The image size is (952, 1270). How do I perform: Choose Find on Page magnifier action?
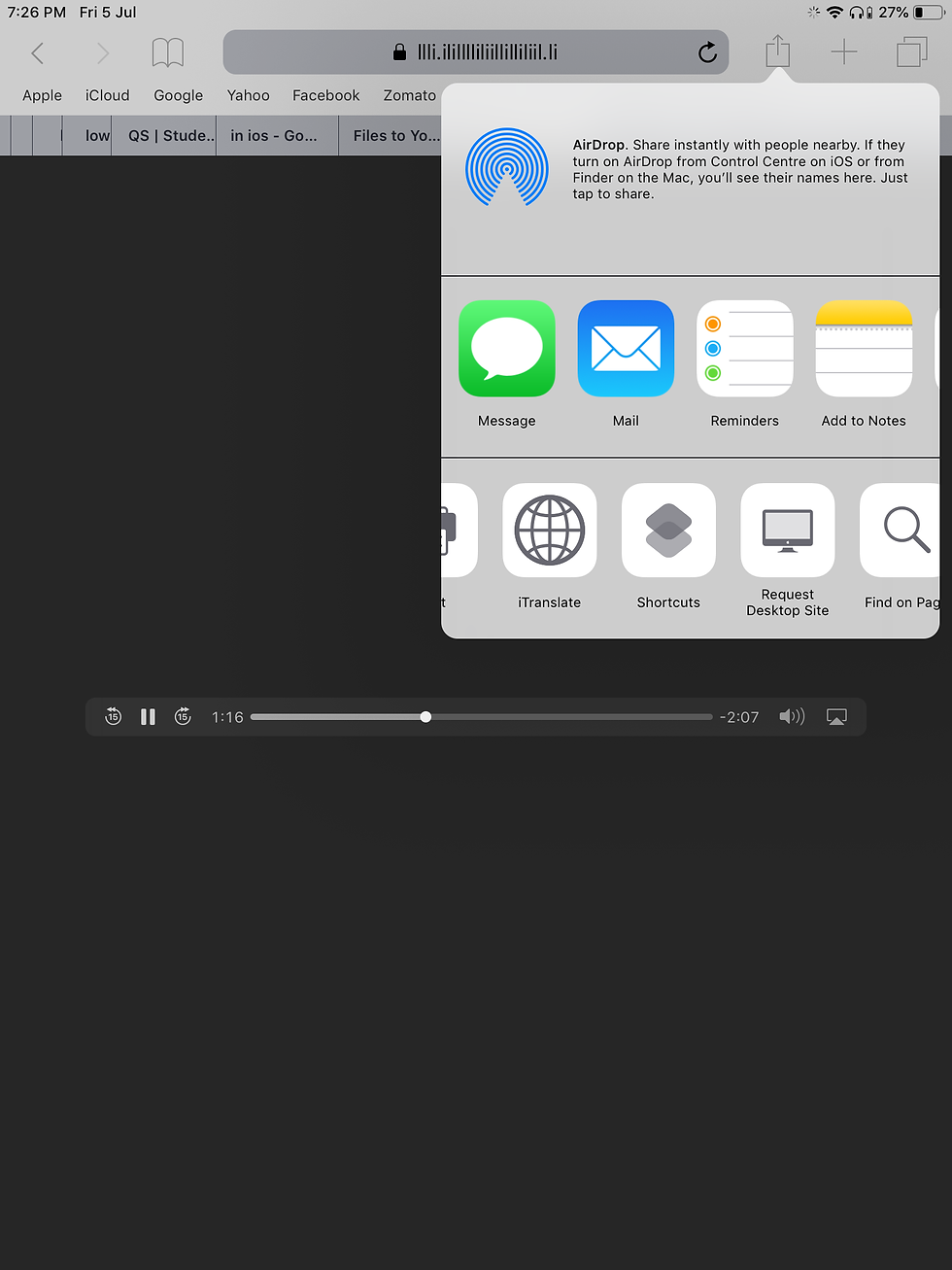coord(901,531)
